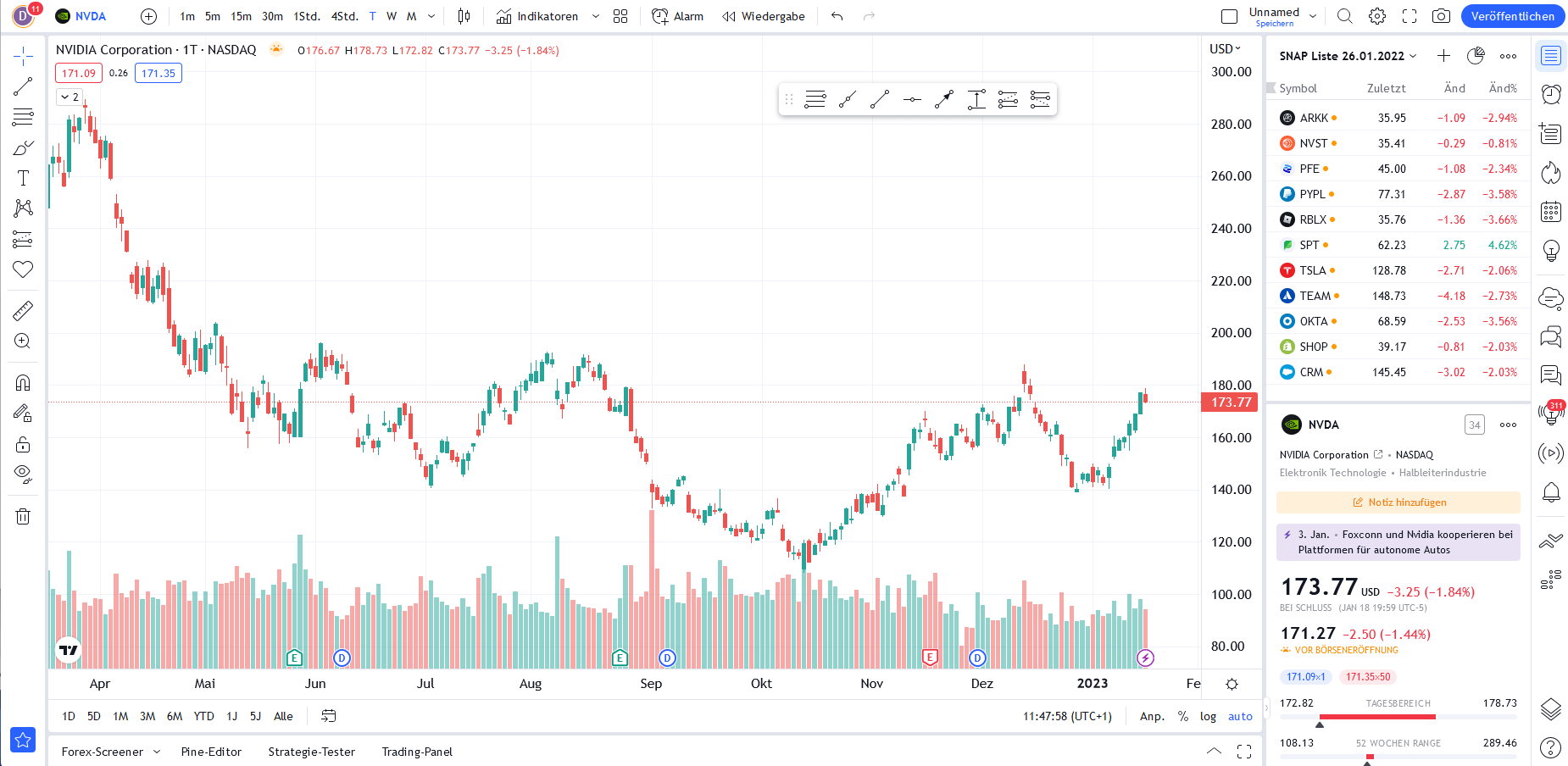Click trash icon to remove drawings
Image resolution: width=1568 pixels, height=766 pixels.
(x=23, y=516)
